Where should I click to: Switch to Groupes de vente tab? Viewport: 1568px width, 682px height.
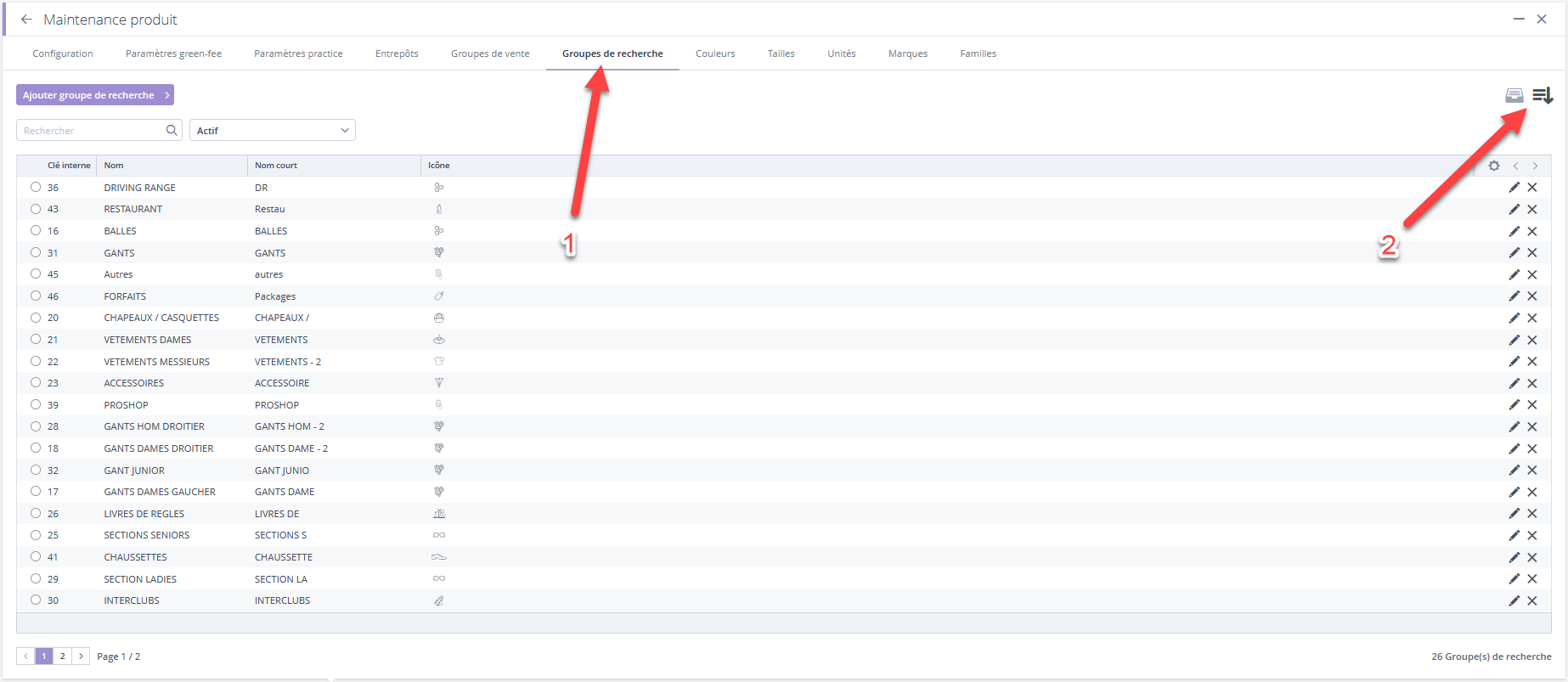click(490, 54)
